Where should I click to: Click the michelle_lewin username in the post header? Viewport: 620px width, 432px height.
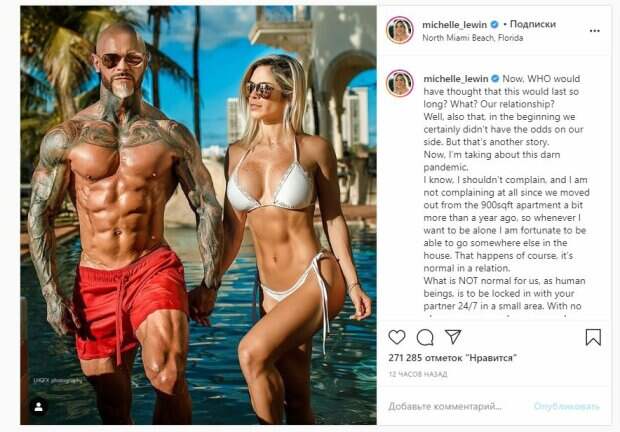tap(454, 25)
